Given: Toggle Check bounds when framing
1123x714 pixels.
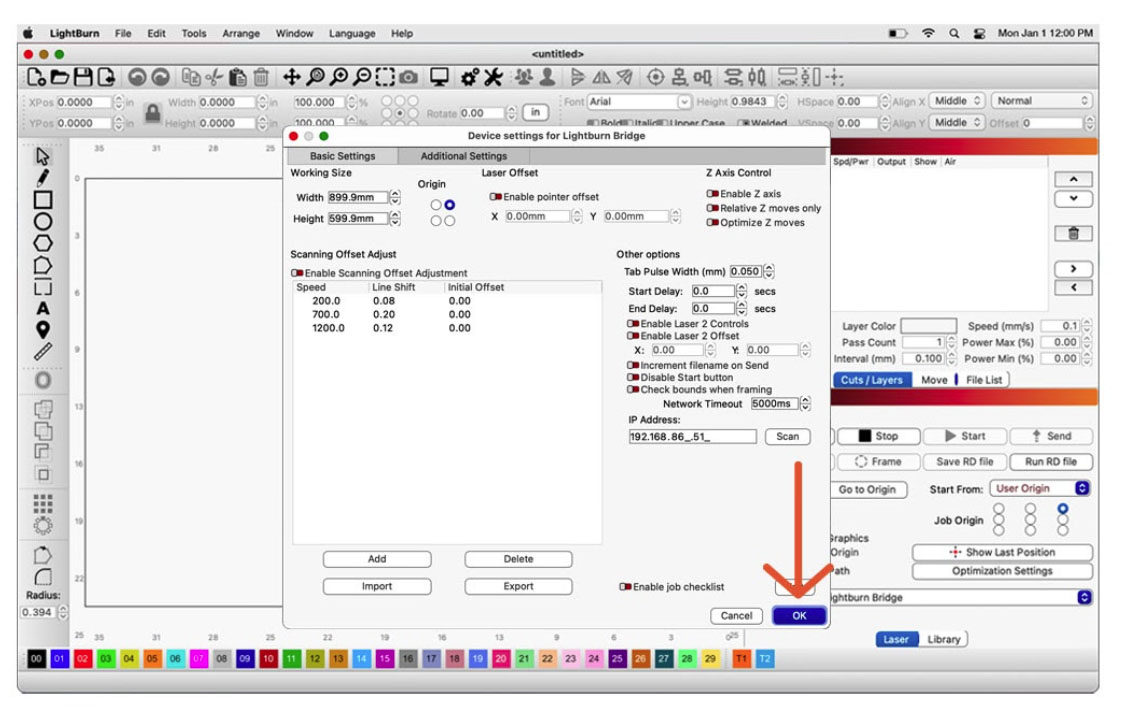Looking at the screenshot, I should [632, 390].
